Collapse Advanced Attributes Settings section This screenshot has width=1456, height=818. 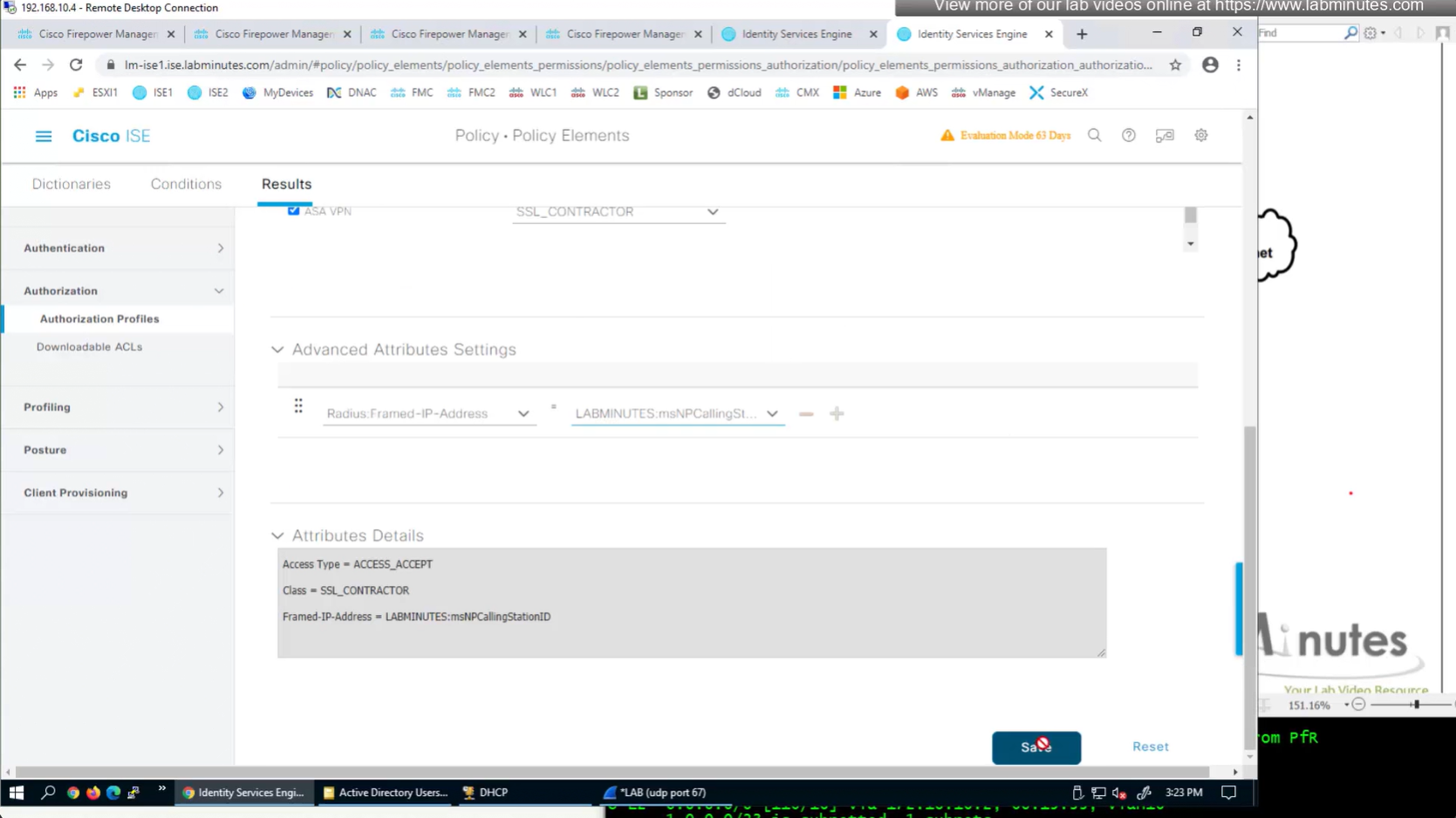point(277,350)
